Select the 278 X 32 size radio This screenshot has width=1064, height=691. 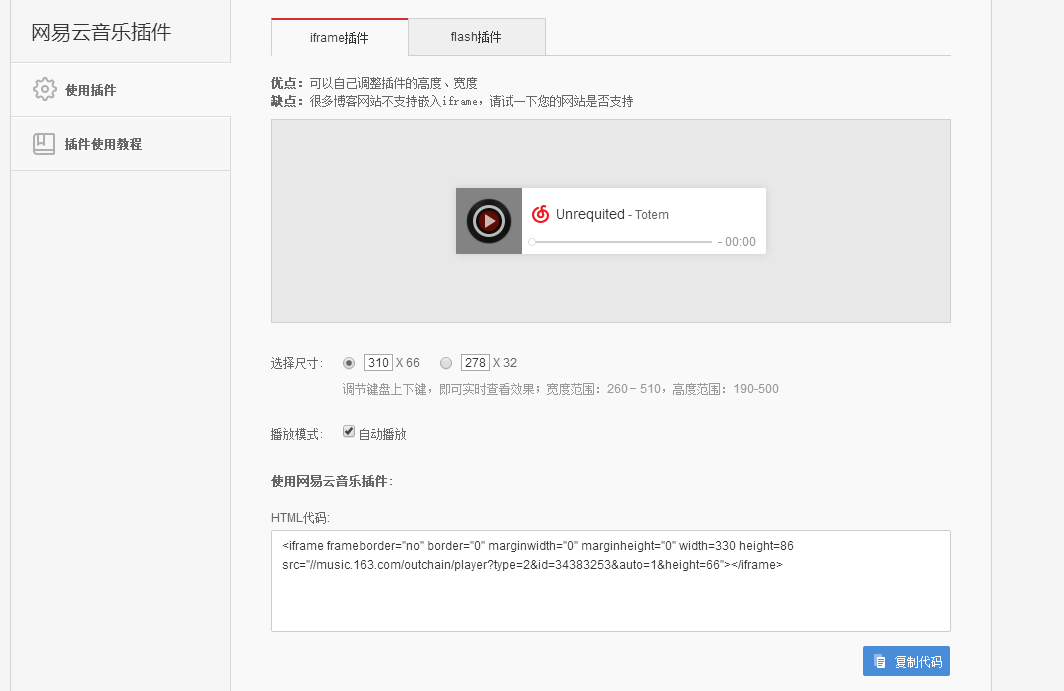[x=446, y=363]
